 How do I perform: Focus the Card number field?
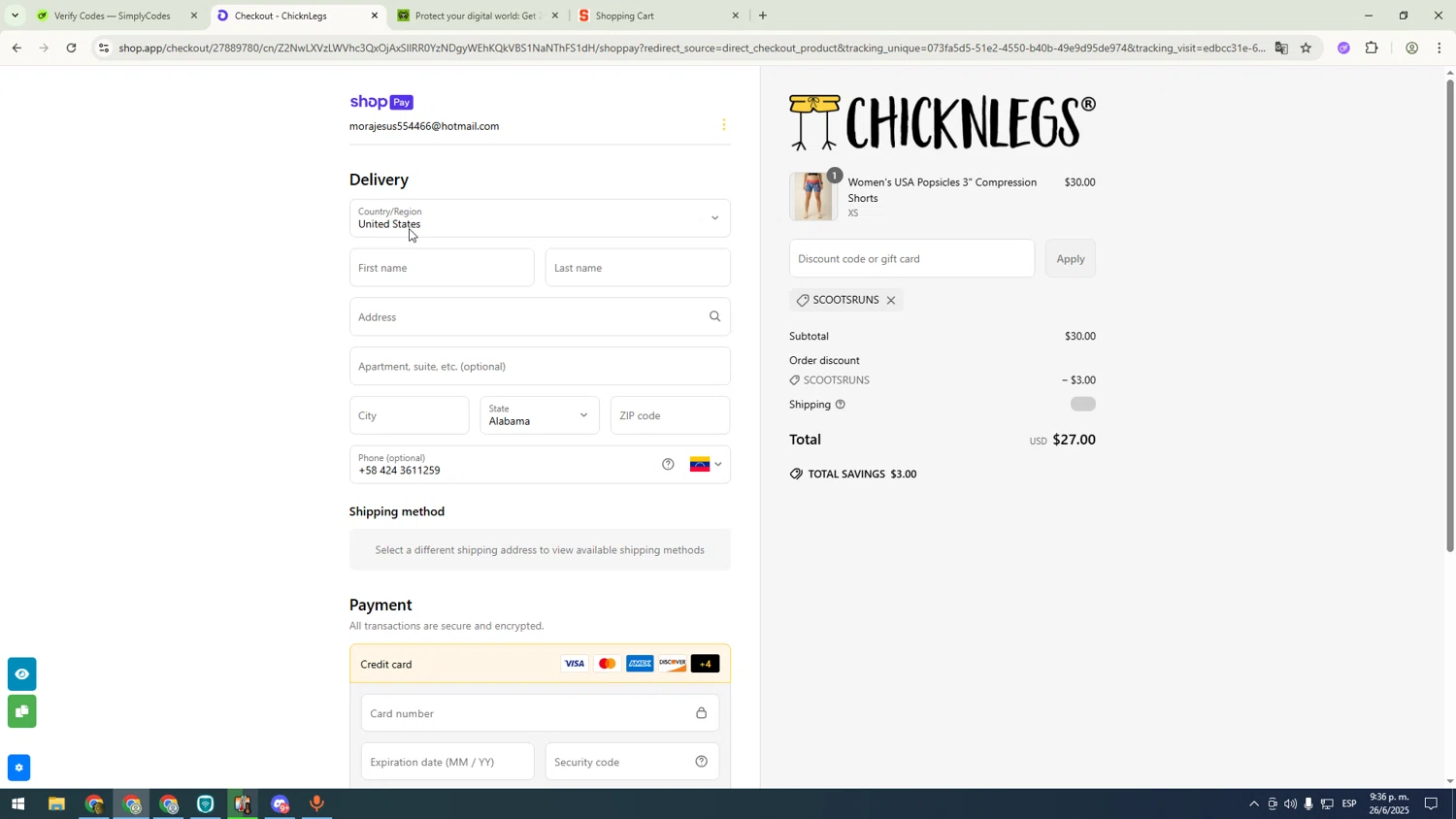(x=540, y=713)
